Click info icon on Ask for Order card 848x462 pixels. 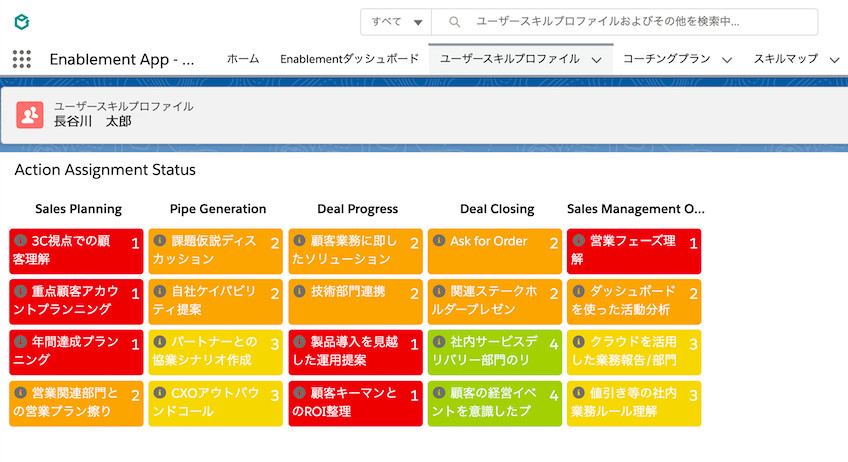[x=439, y=241]
